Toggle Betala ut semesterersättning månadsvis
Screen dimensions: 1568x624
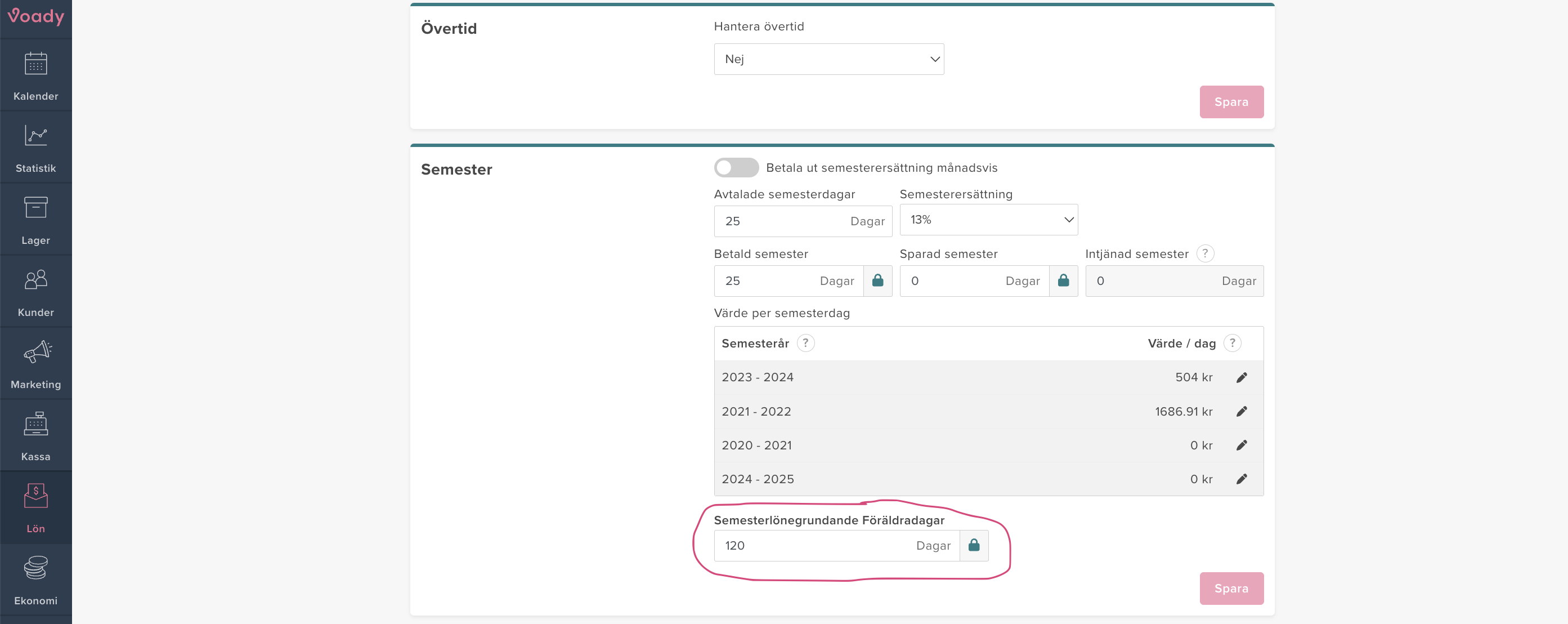coord(736,168)
